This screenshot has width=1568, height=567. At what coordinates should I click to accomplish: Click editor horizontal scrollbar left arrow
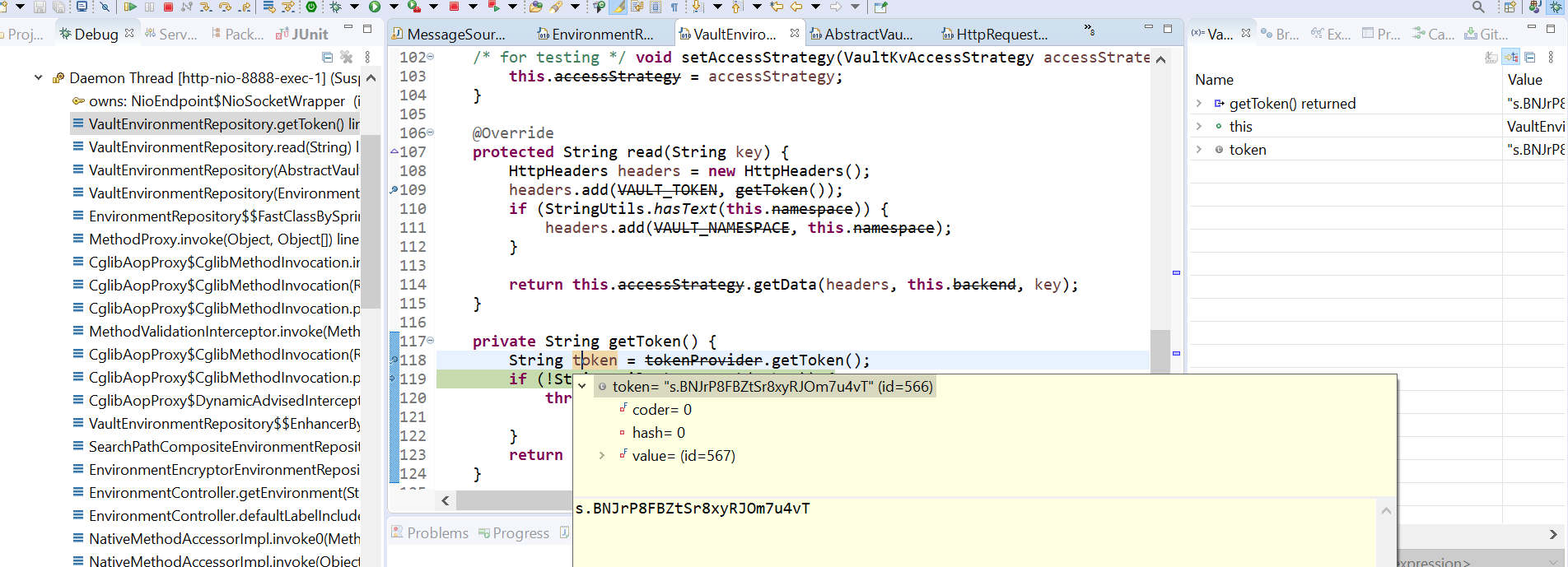pyautogui.click(x=446, y=500)
